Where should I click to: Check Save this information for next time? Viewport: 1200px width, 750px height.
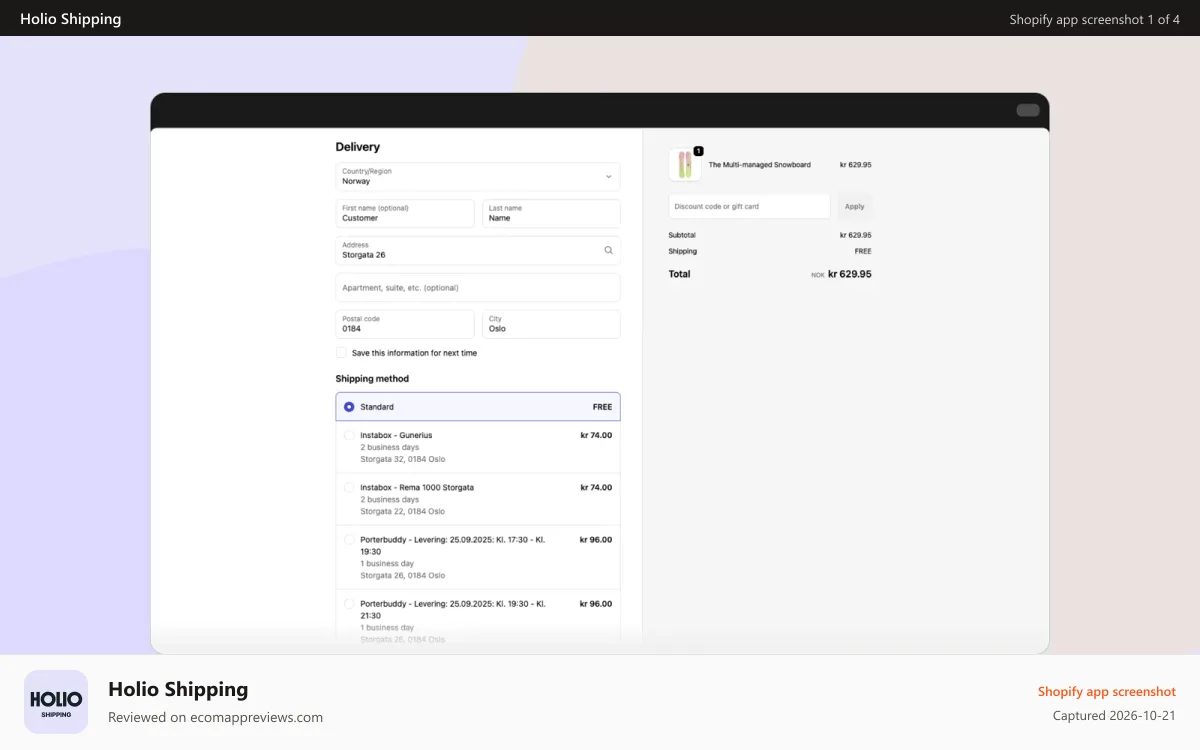pyautogui.click(x=342, y=353)
